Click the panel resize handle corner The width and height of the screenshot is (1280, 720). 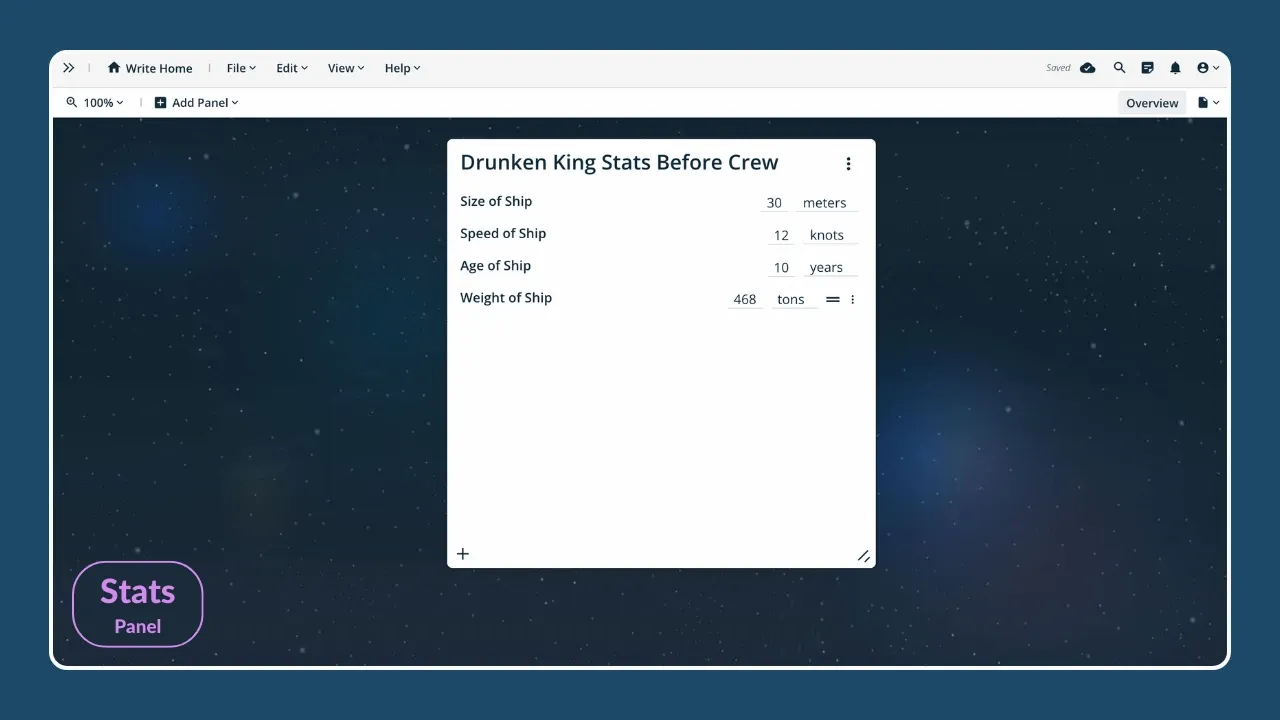863,556
